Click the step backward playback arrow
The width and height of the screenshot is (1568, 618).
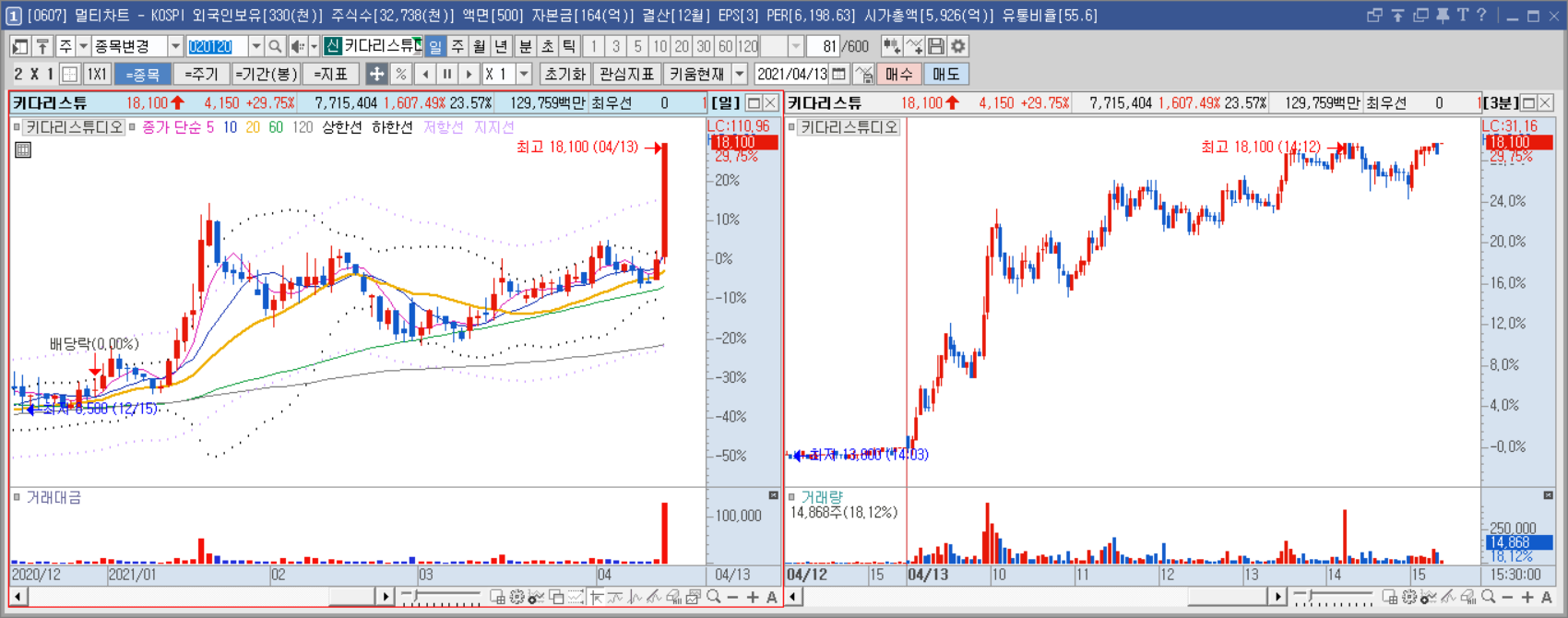point(424,74)
